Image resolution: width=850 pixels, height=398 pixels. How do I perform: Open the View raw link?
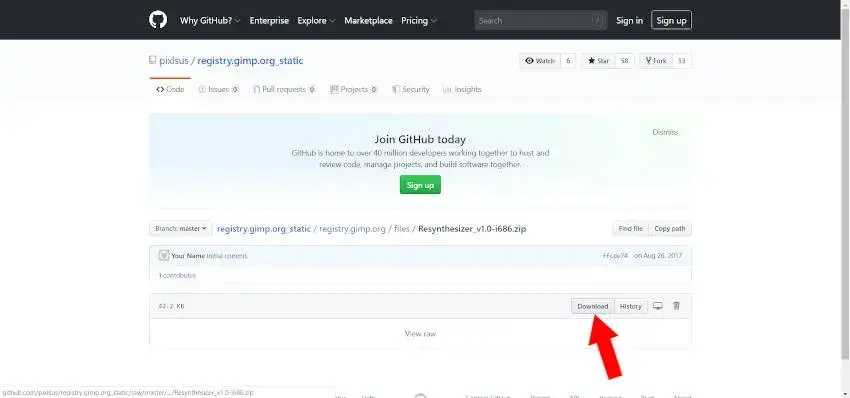420,334
